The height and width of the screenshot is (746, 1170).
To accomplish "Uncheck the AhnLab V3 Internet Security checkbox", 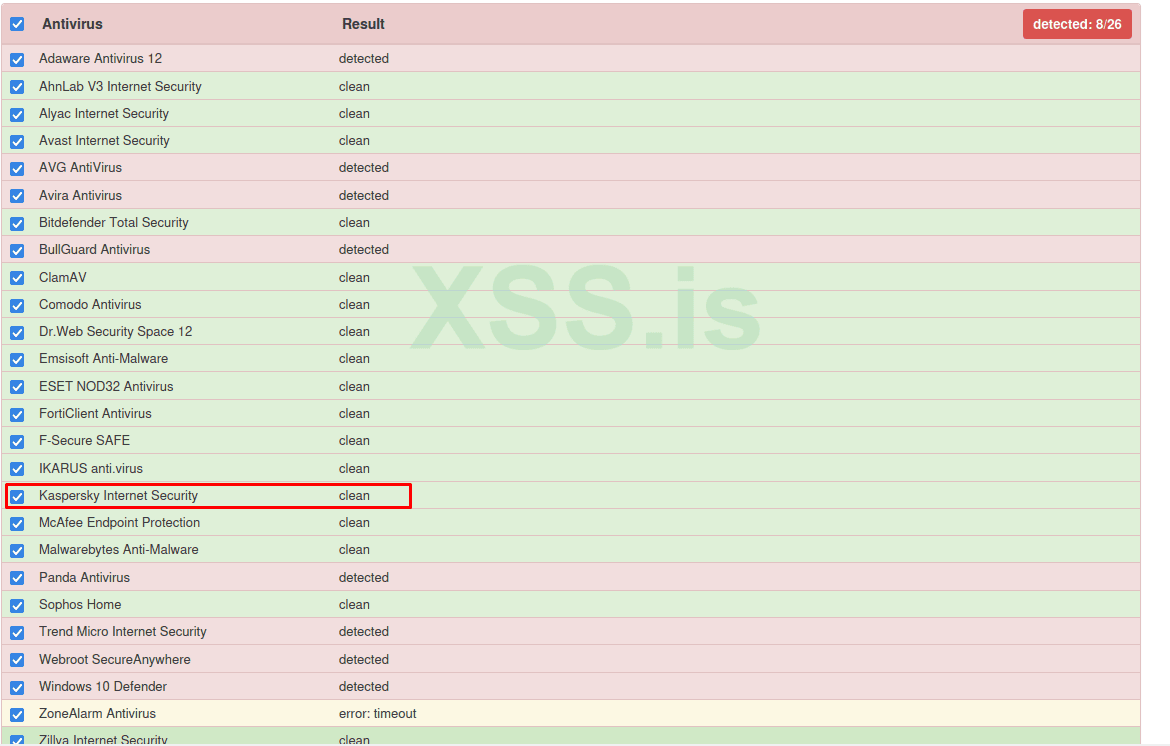I will pos(17,87).
